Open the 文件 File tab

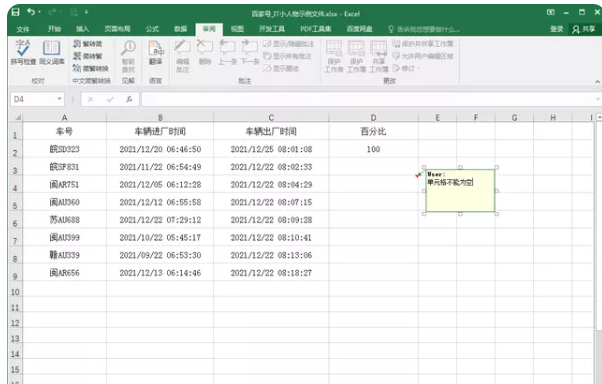tap(23, 29)
